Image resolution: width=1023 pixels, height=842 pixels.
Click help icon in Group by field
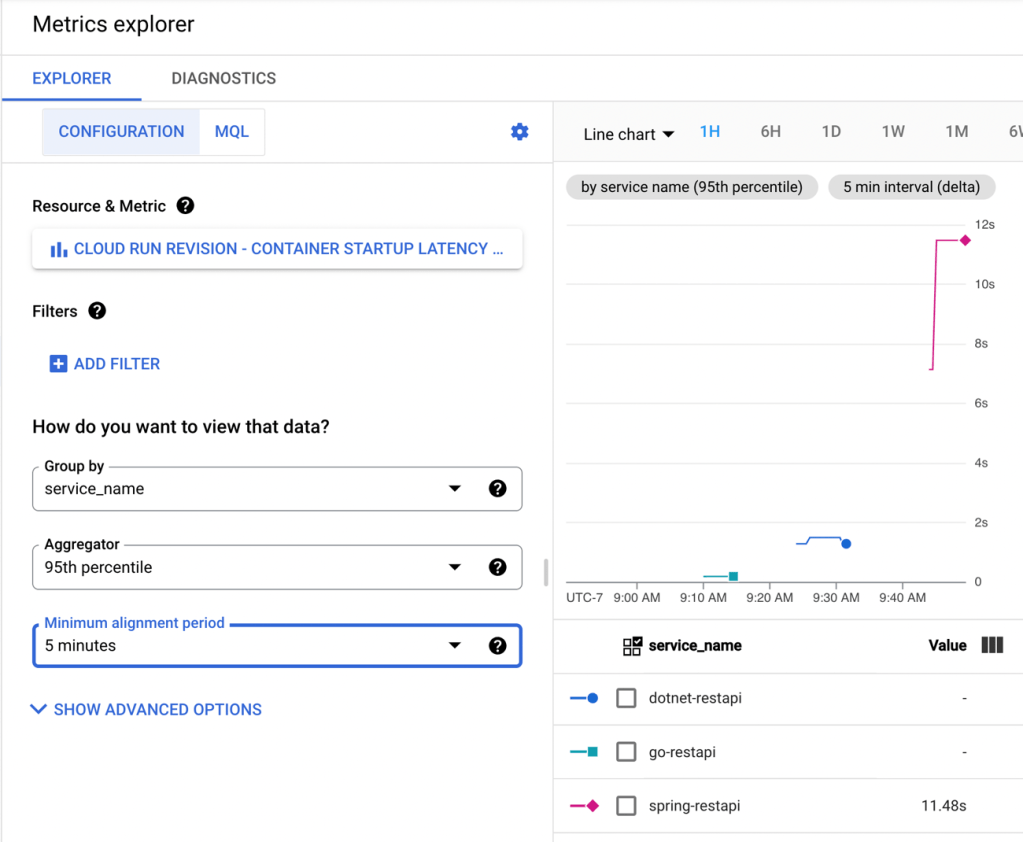coord(497,489)
